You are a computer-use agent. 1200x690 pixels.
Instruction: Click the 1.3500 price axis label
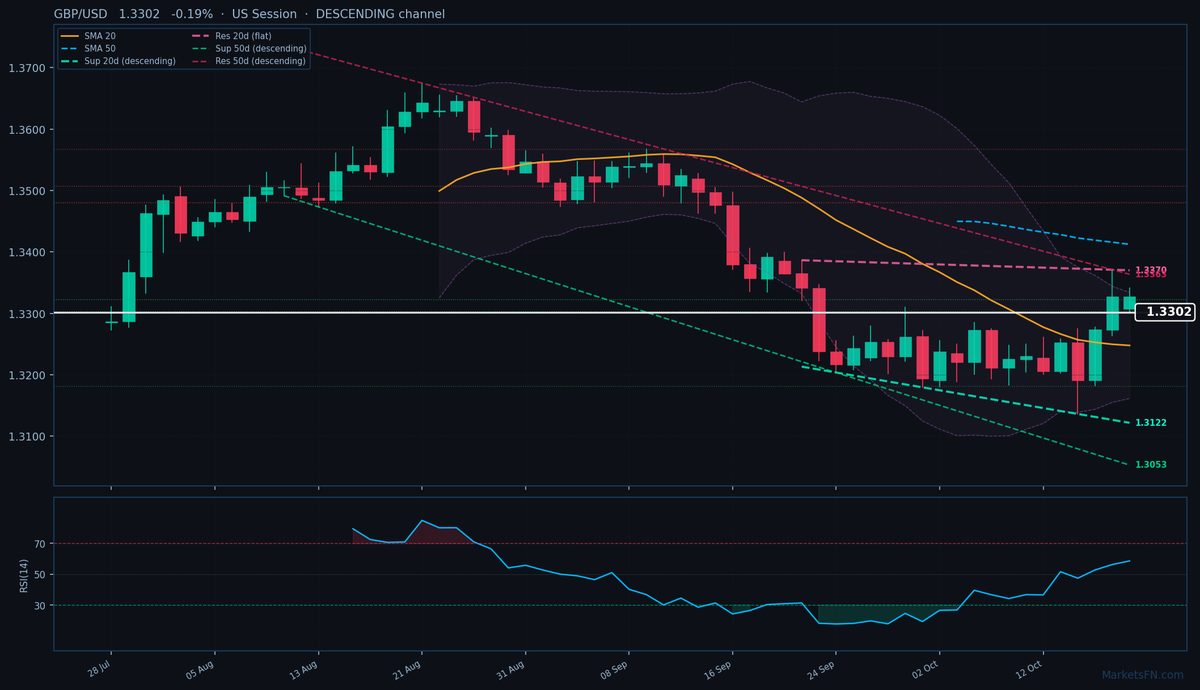(26, 191)
